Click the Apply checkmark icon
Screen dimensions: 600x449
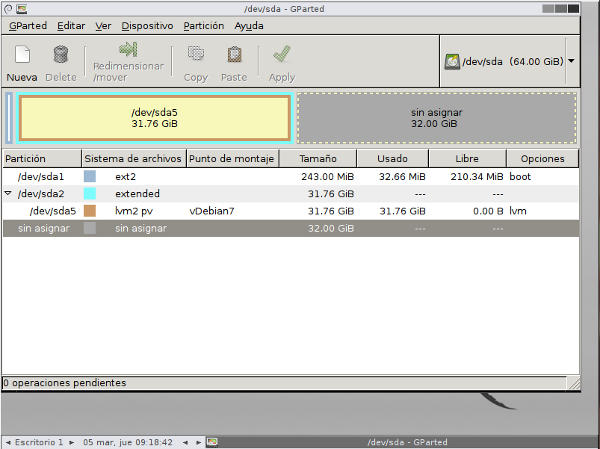pyautogui.click(x=282, y=54)
